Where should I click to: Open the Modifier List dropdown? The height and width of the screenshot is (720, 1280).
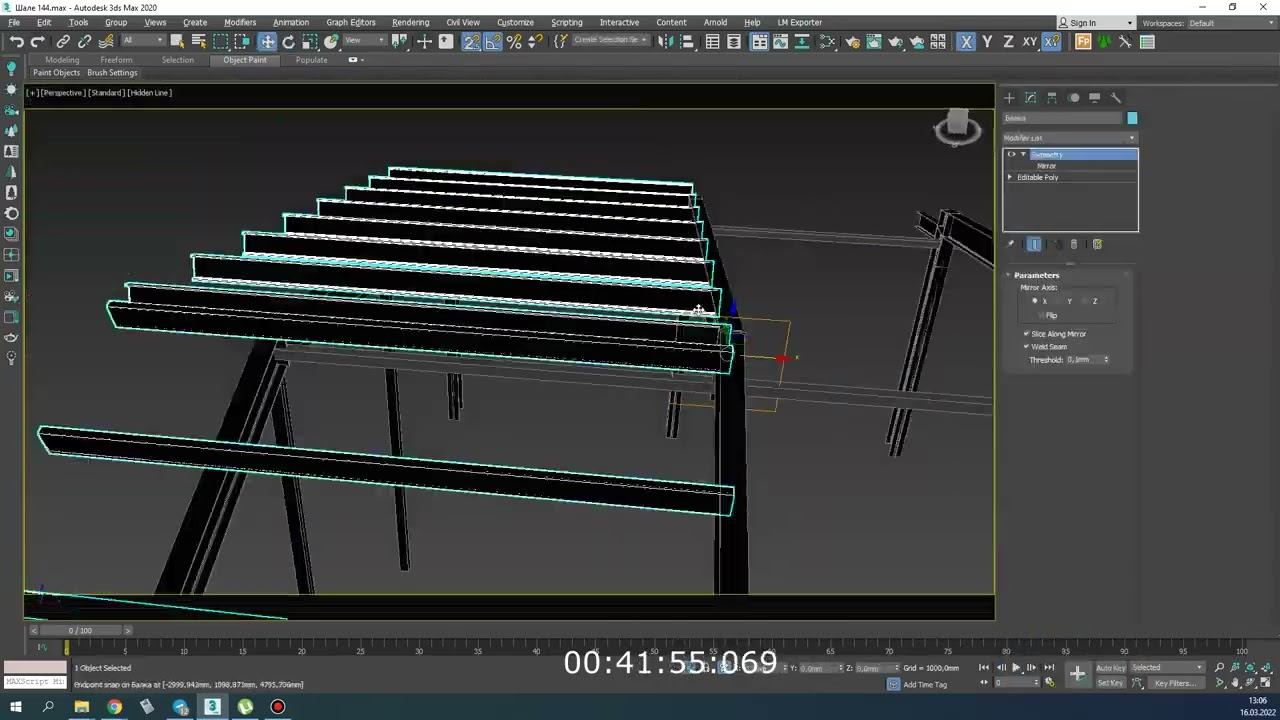[x=1070, y=138]
